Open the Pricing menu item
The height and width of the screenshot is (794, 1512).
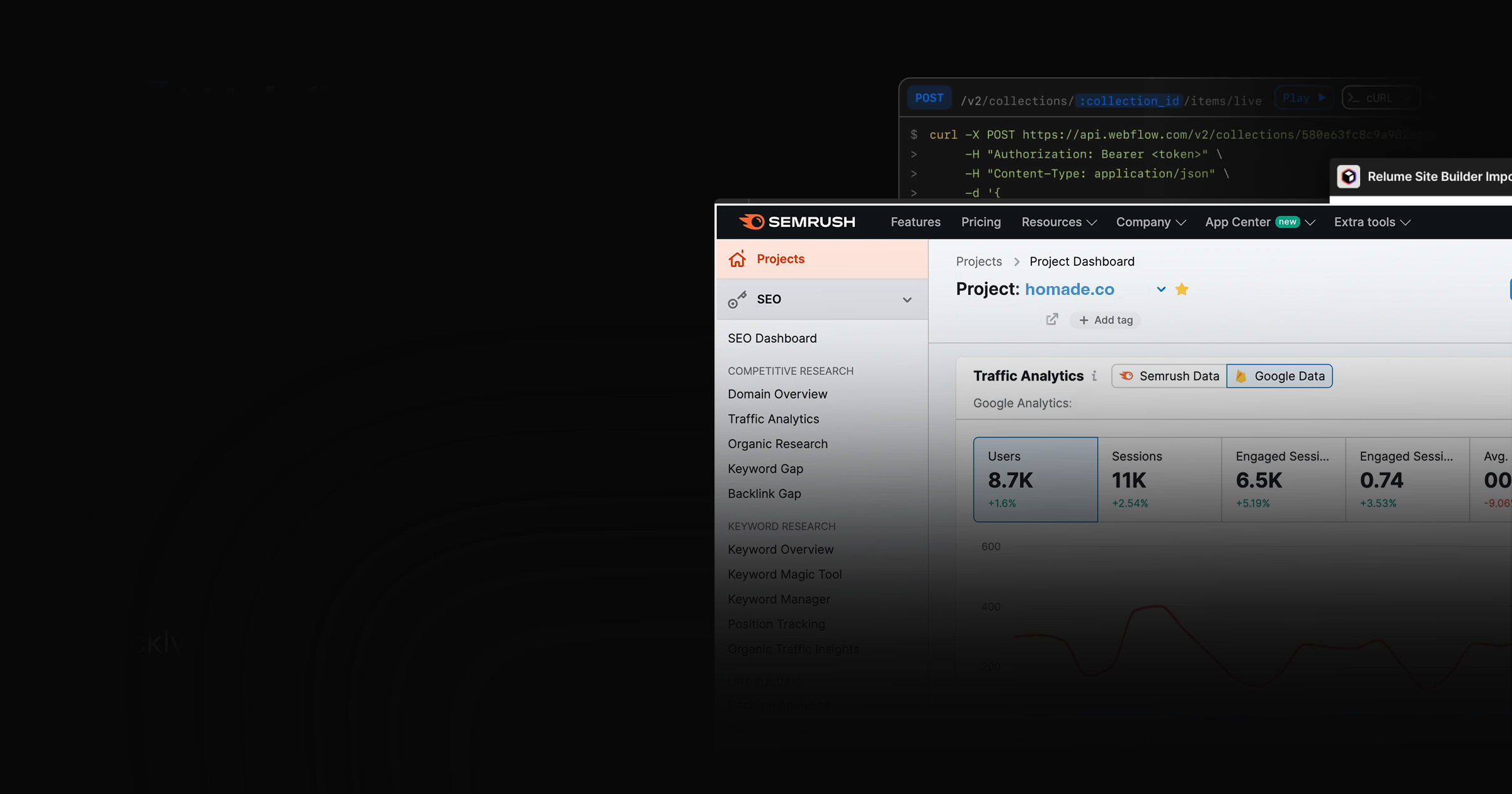point(981,222)
